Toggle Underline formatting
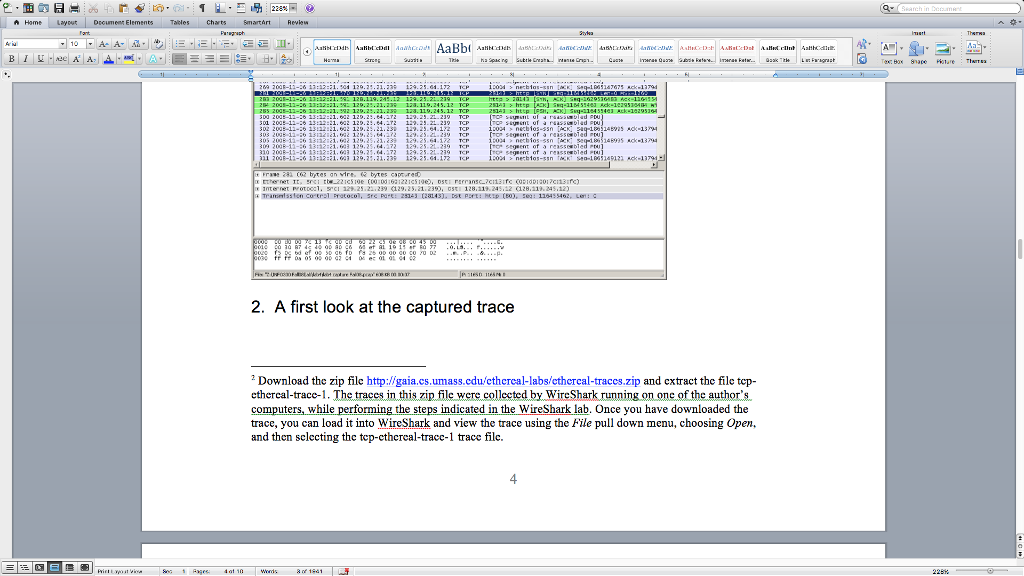Viewport: 1024px width, 576px height. [39, 59]
